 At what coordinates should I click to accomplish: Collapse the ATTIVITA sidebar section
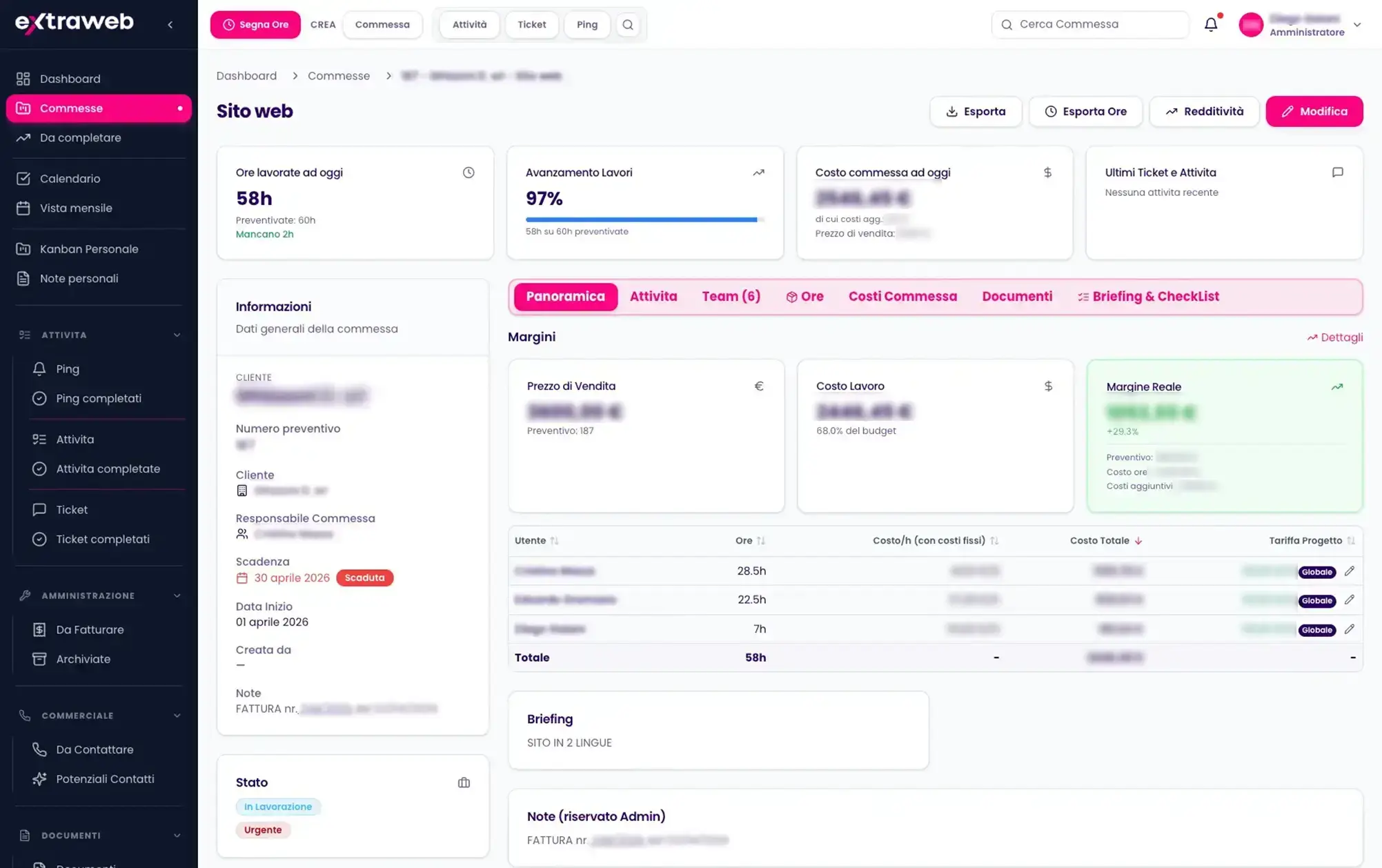(177, 335)
